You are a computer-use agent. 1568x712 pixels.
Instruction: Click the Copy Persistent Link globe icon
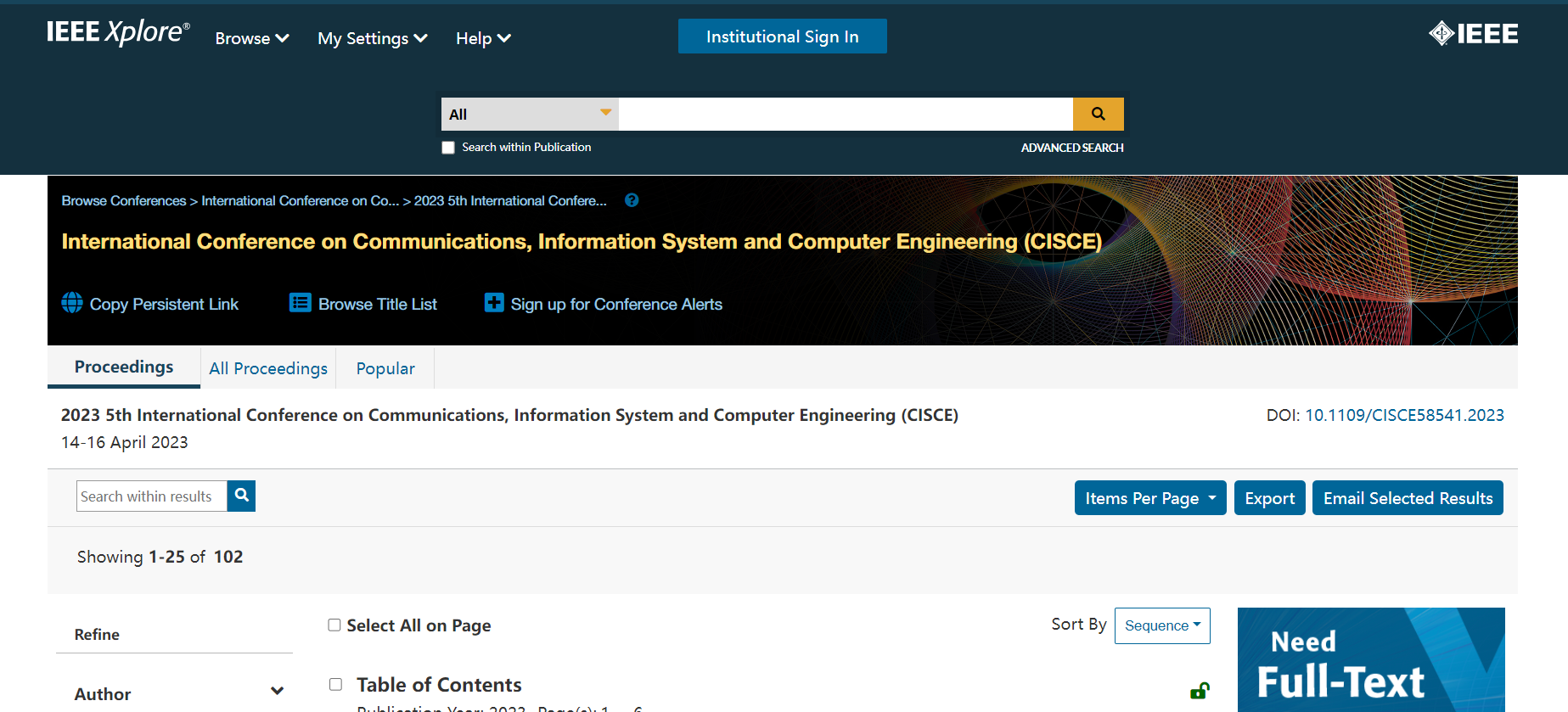point(72,303)
